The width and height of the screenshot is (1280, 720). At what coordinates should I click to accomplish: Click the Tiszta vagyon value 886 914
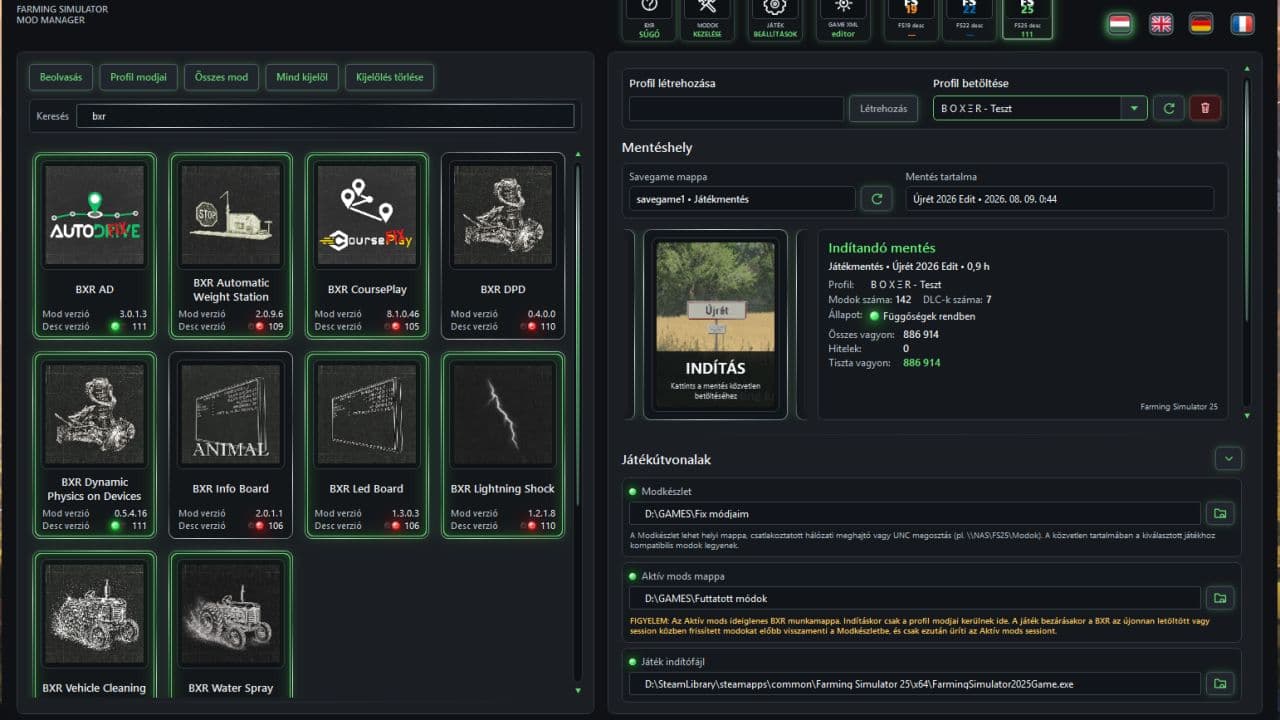click(921, 363)
